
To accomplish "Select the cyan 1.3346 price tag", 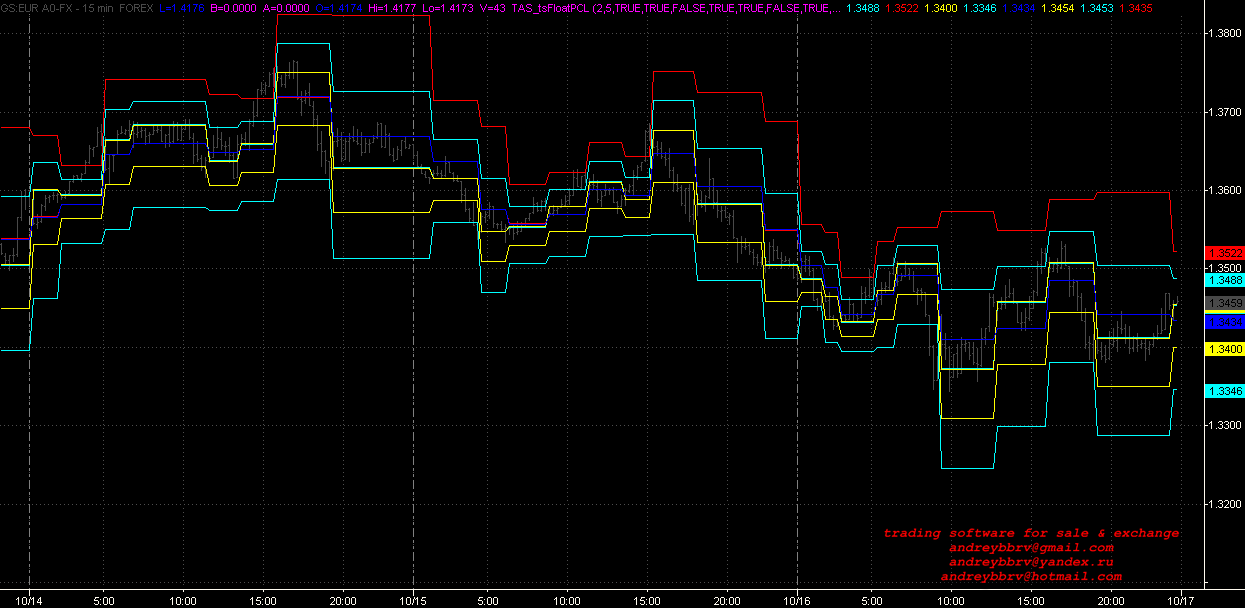I will coord(1224,391).
